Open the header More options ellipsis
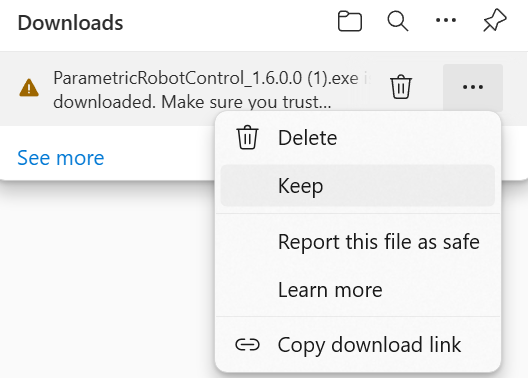528x378 pixels. coord(446,21)
